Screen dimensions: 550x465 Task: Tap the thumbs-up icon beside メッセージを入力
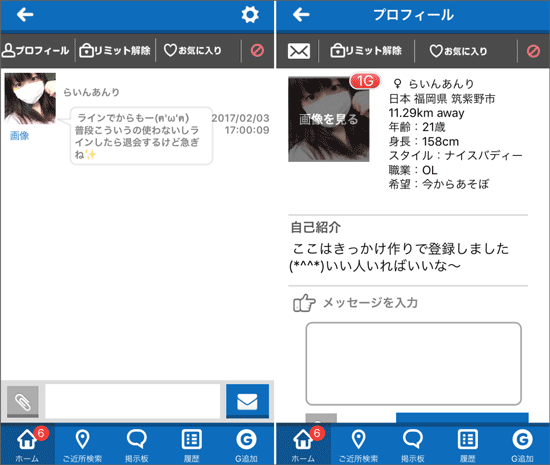coord(304,303)
